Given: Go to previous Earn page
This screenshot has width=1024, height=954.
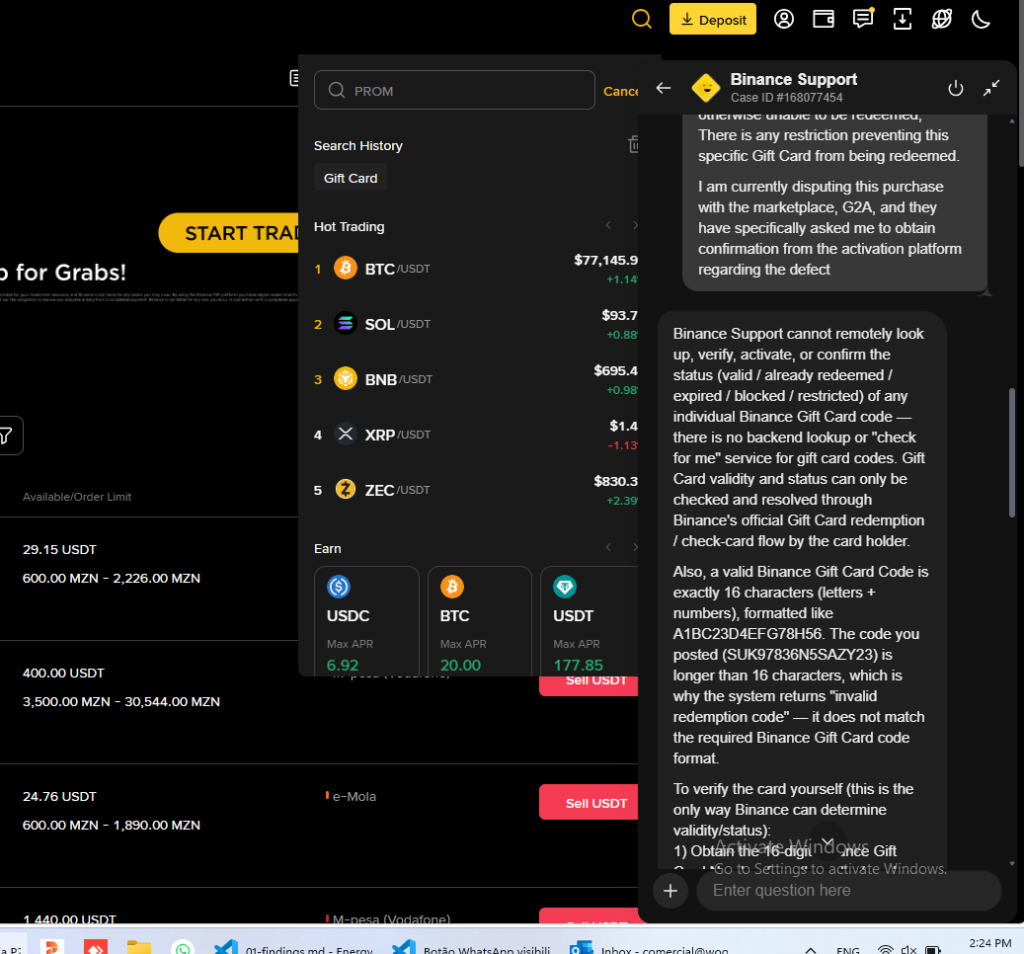Looking at the screenshot, I should pos(608,547).
